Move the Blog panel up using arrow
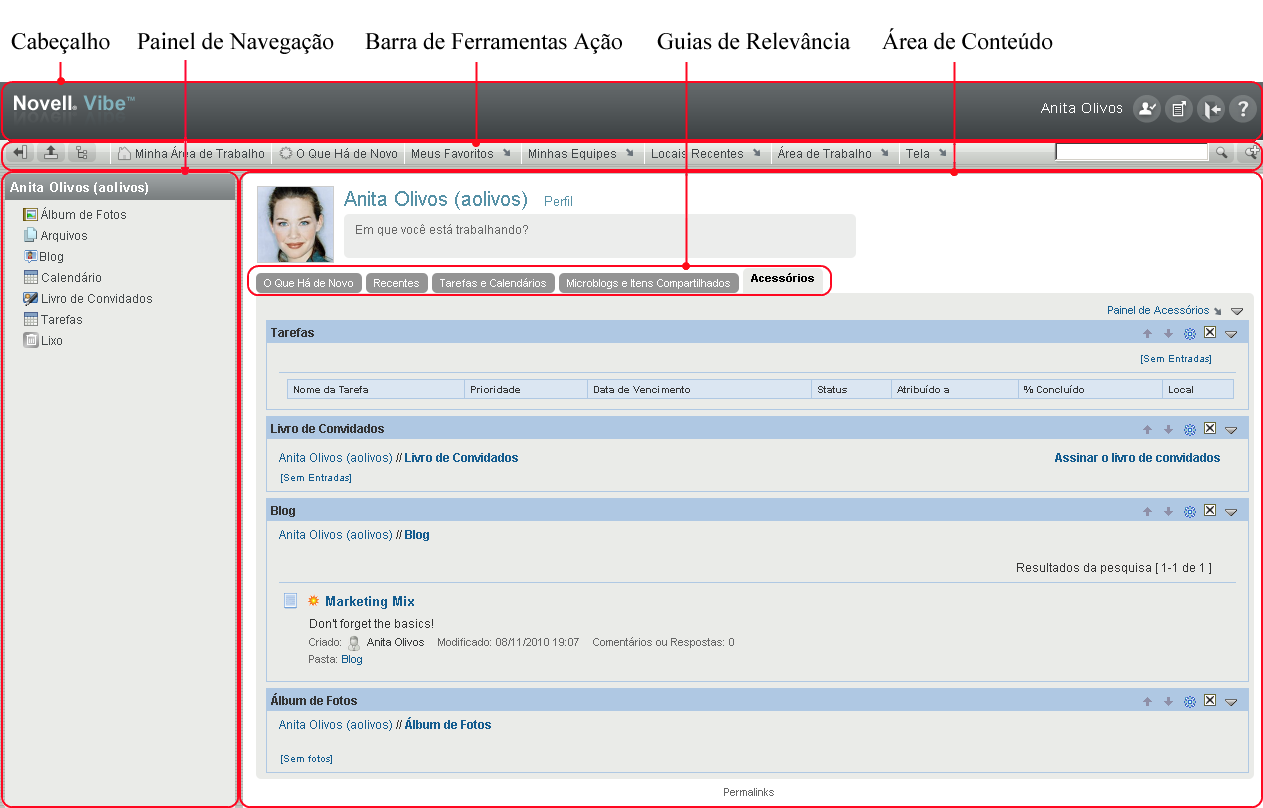This screenshot has height=808, width=1263. click(x=1147, y=511)
